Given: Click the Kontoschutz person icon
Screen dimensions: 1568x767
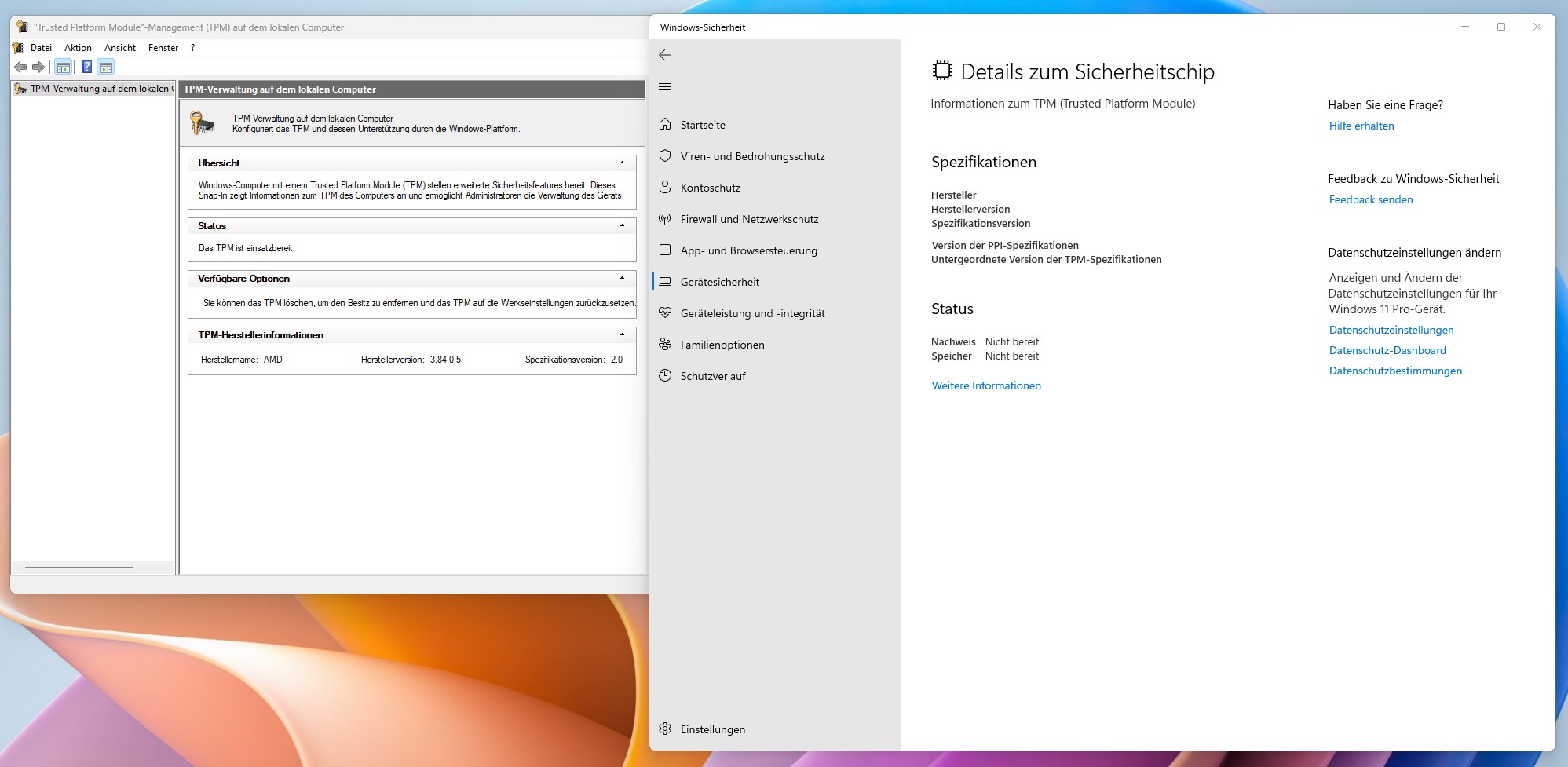Looking at the screenshot, I should (x=665, y=187).
